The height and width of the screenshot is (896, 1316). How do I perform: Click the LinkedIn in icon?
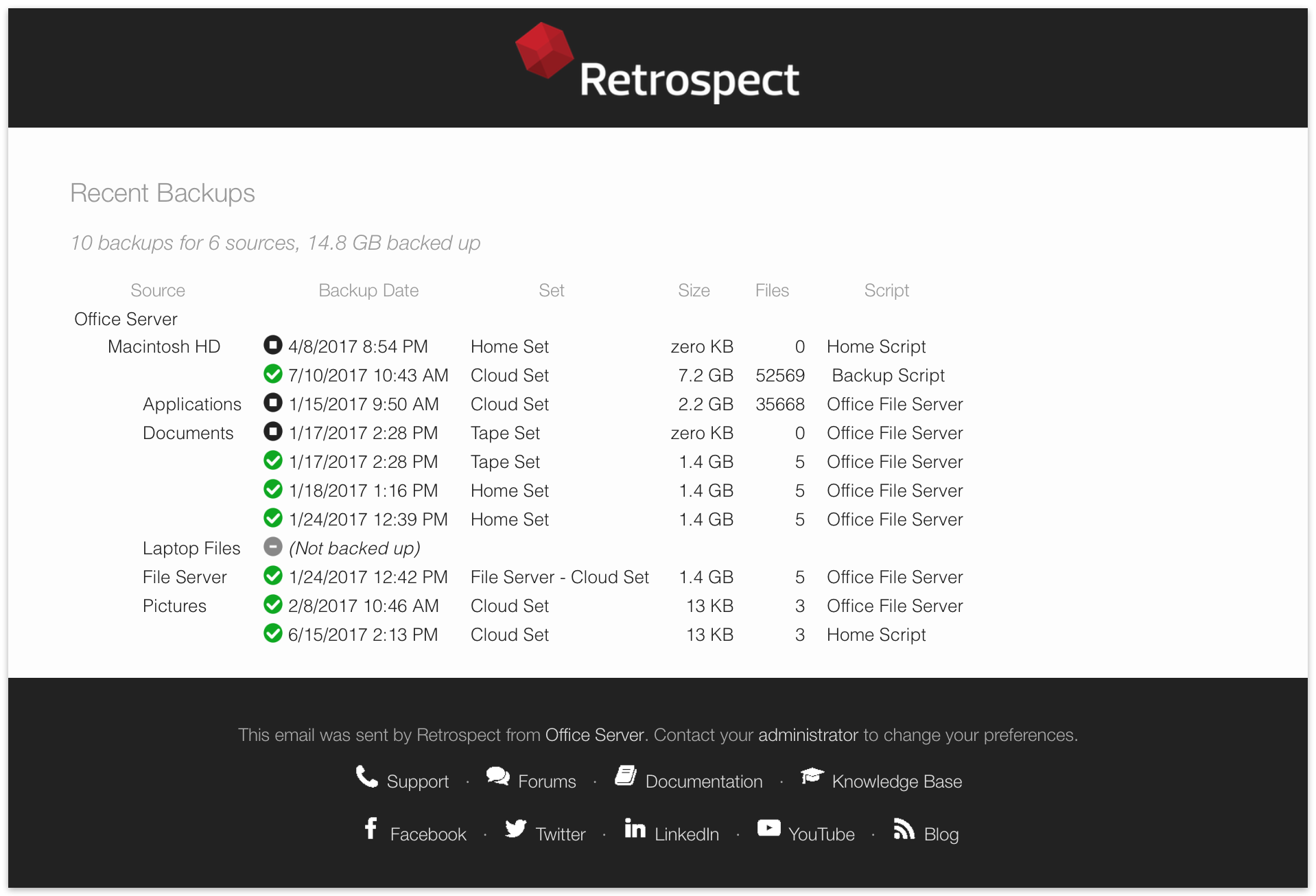(635, 828)
